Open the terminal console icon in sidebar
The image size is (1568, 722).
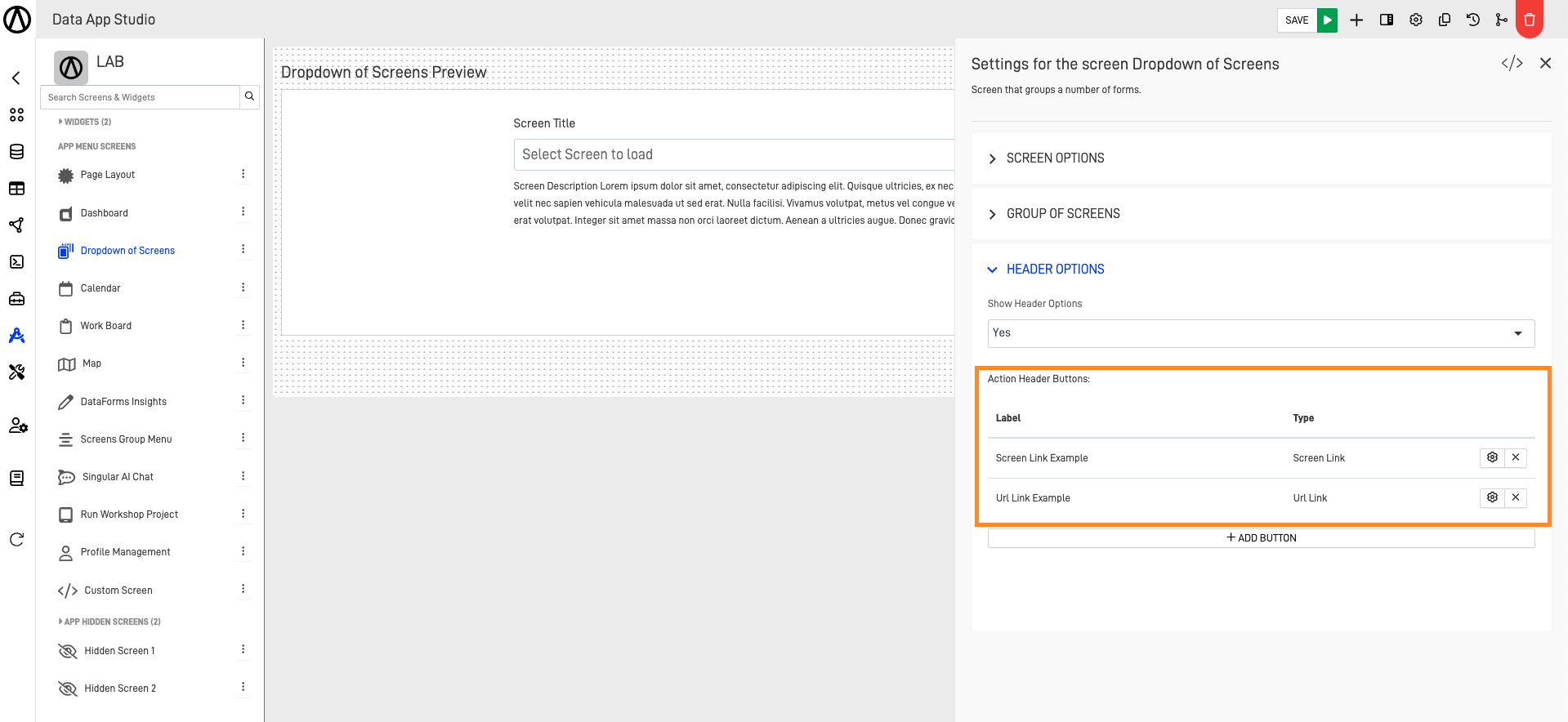16,262
